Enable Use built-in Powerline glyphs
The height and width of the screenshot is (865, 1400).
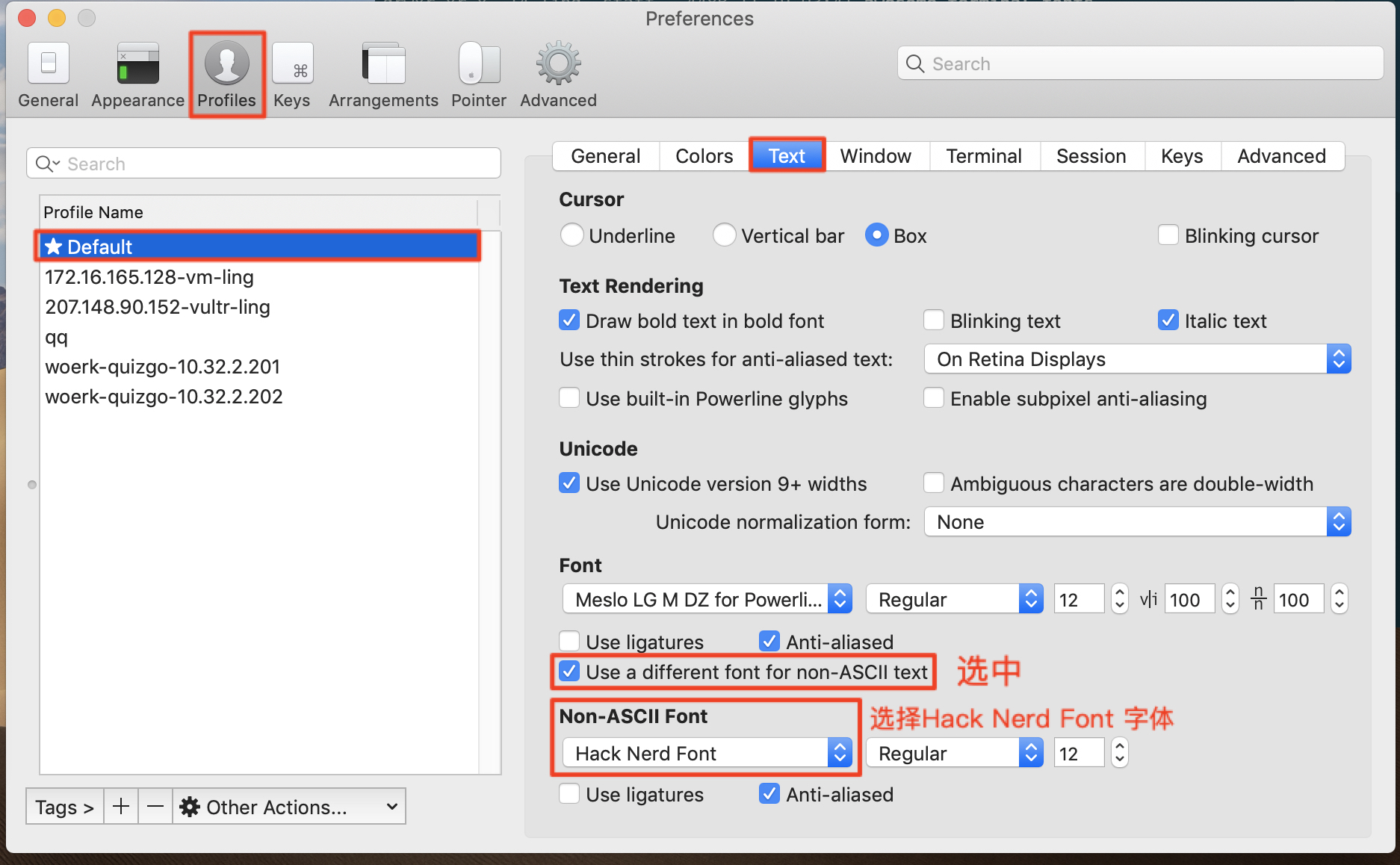[569, 398]
